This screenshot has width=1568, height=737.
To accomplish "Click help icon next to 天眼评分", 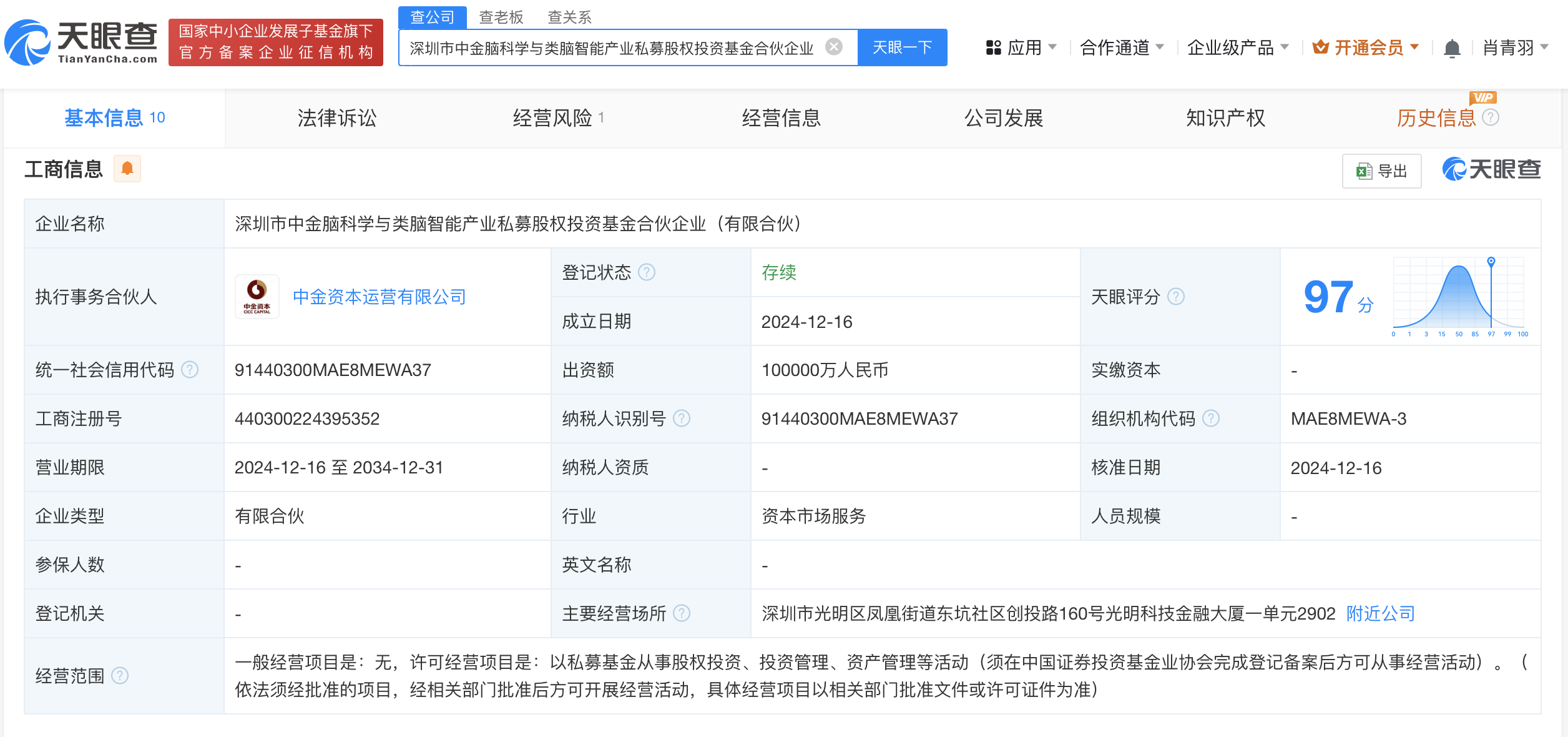I will 1176,297.
